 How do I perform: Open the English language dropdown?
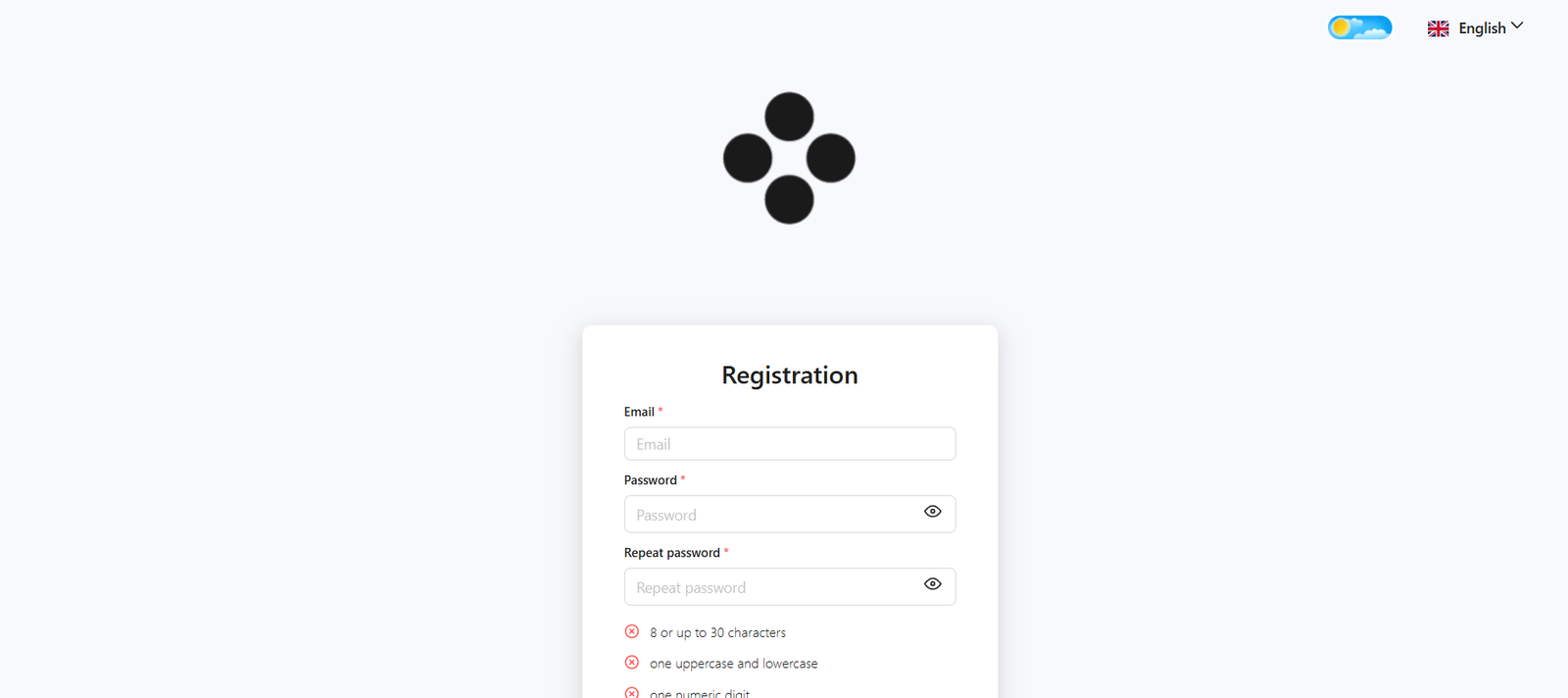point(1481,28)
